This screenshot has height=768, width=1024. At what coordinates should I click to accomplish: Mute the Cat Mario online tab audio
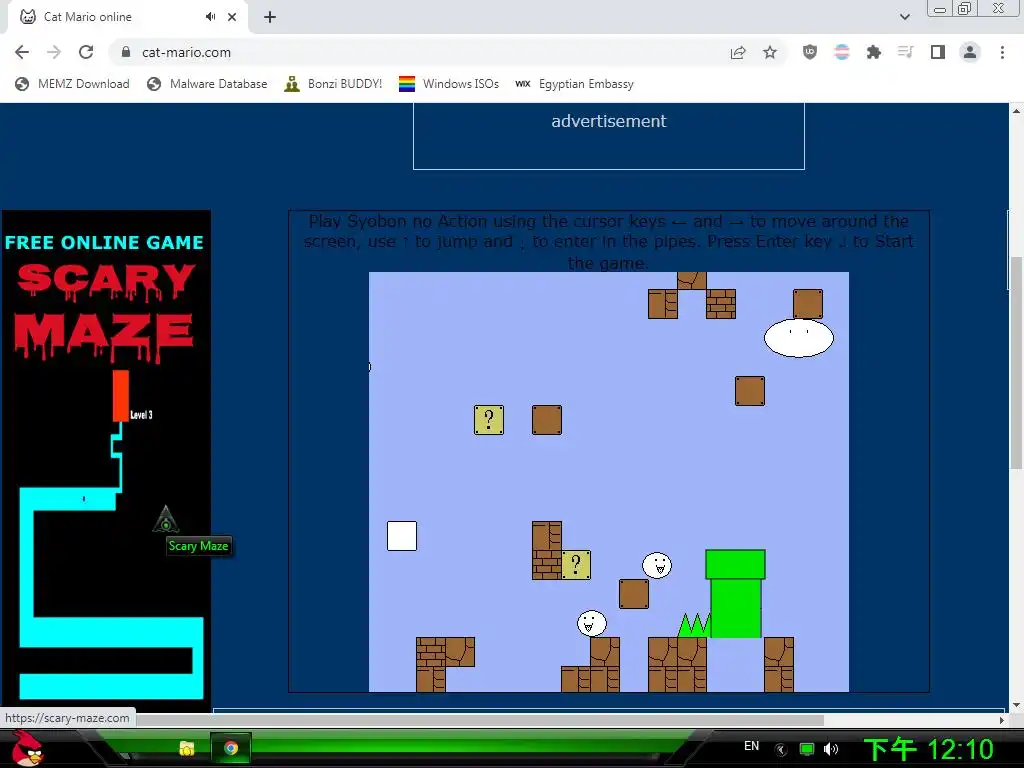tap(210, 16)
